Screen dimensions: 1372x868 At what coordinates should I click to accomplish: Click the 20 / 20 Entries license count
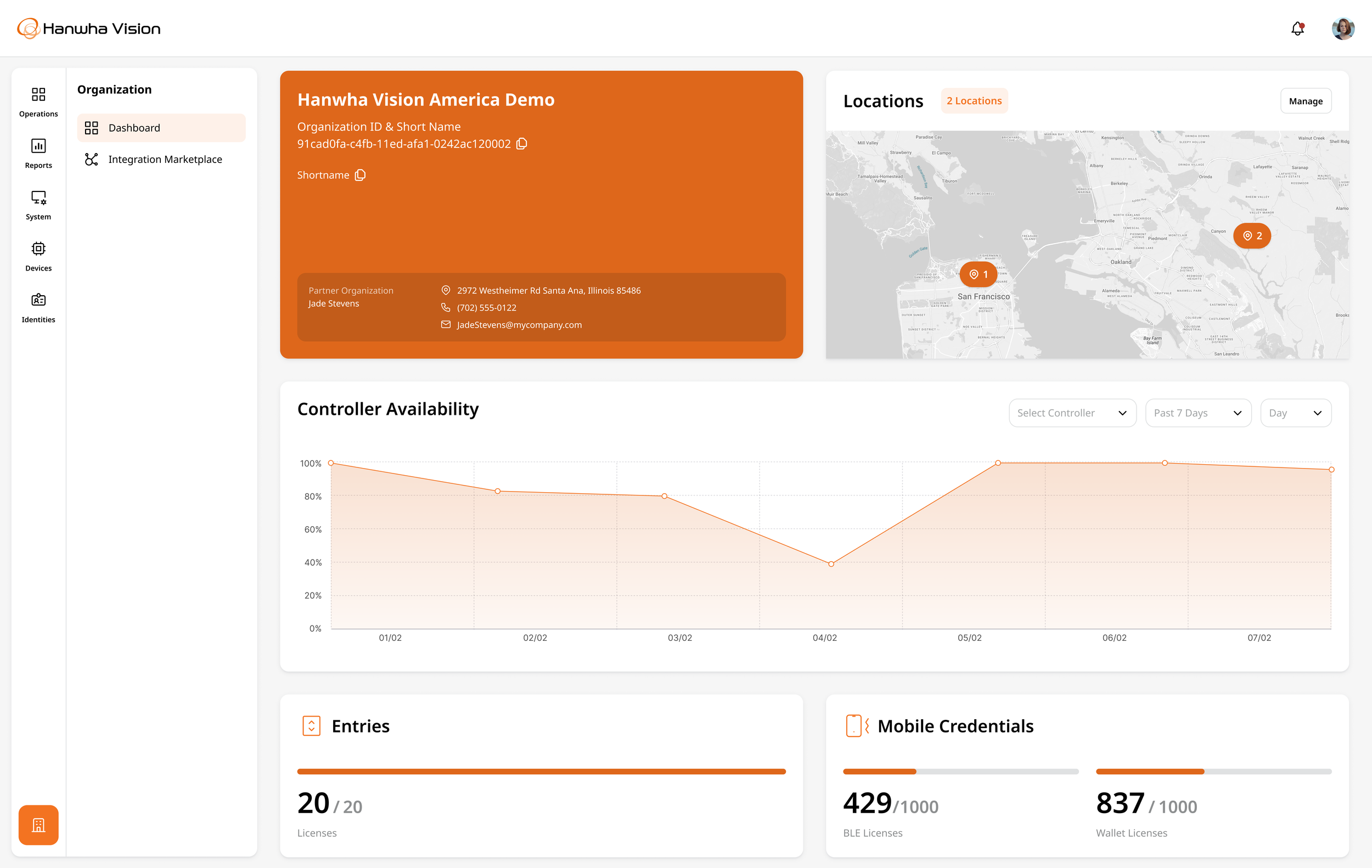click(330, 804)
